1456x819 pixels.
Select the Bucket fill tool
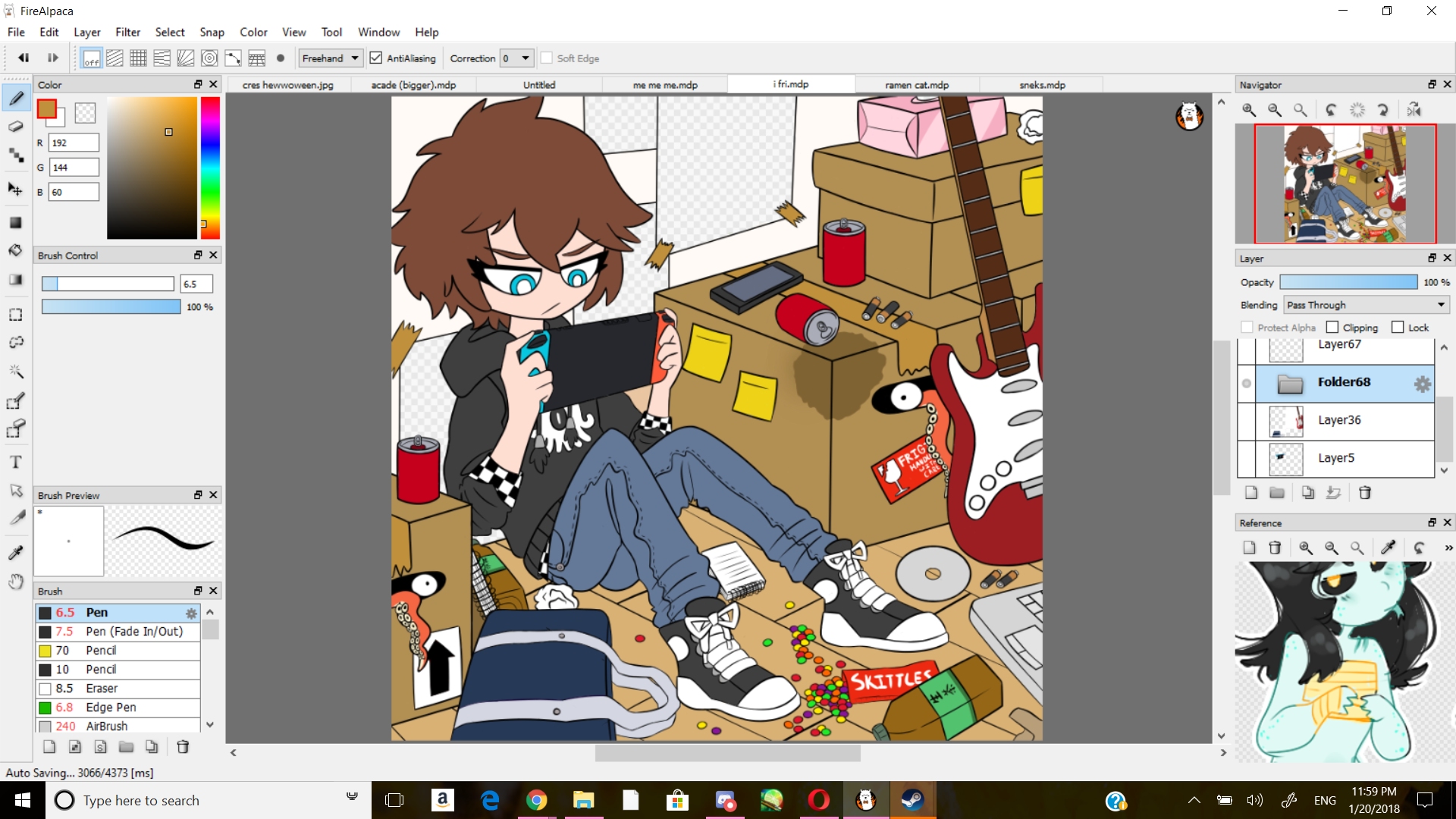(x=16, y=250)
